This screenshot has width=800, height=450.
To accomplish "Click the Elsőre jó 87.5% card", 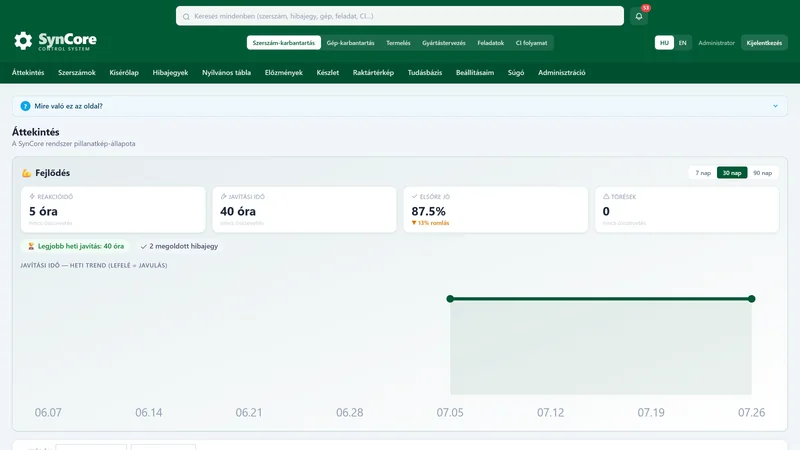I will tap(496, 209).
